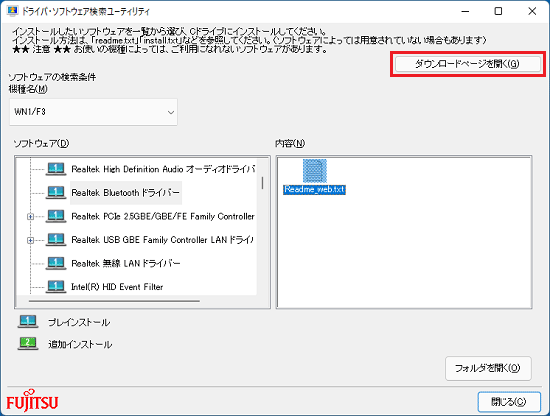This screenshot has width=550, height=416.
Task: Select Realtek Bluetooth ドライバー entry
Action: click(x=126, y=193)
